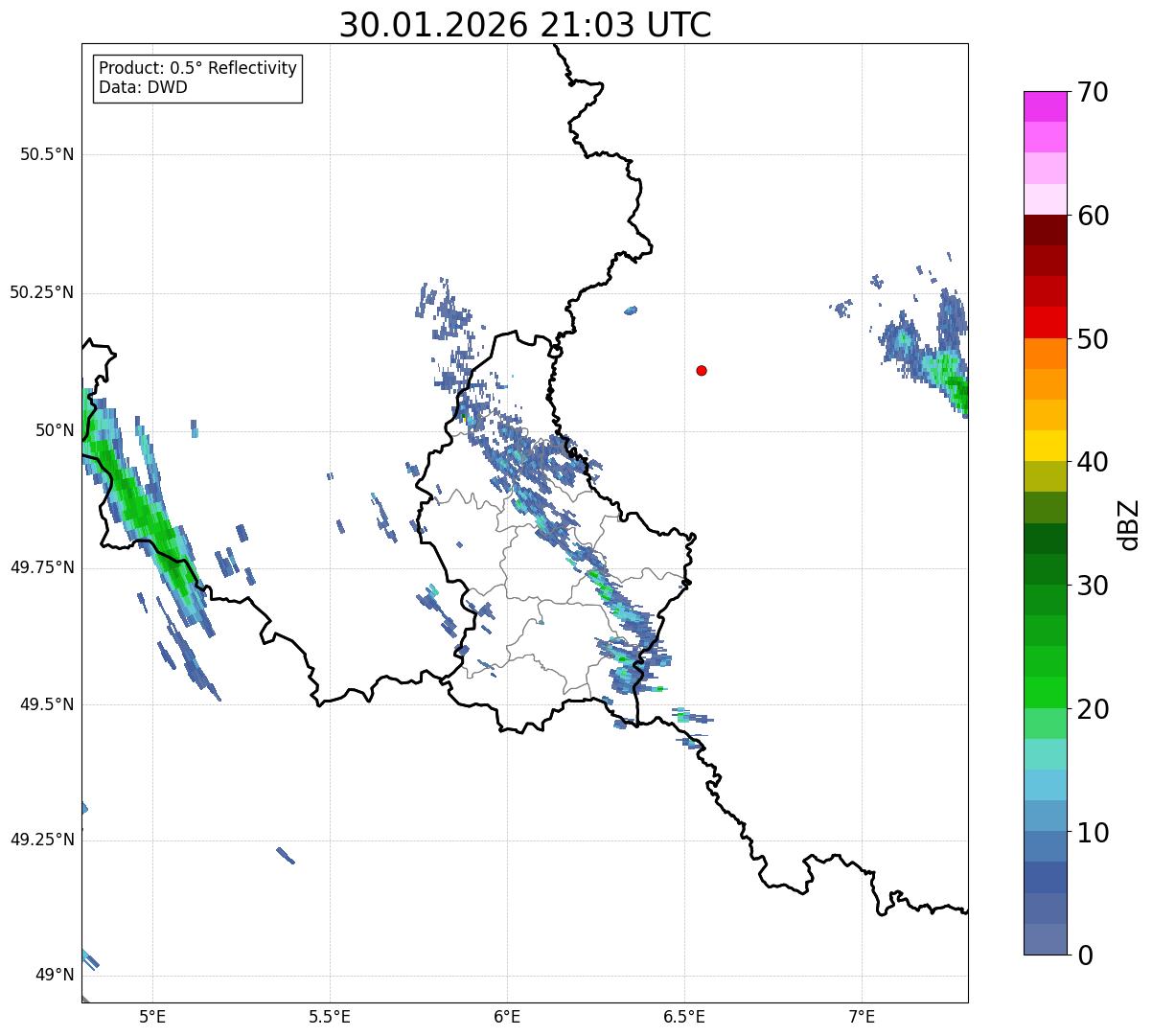
Task: Click the colorbar tick label "70"
Action: (x=1093, y=93)
